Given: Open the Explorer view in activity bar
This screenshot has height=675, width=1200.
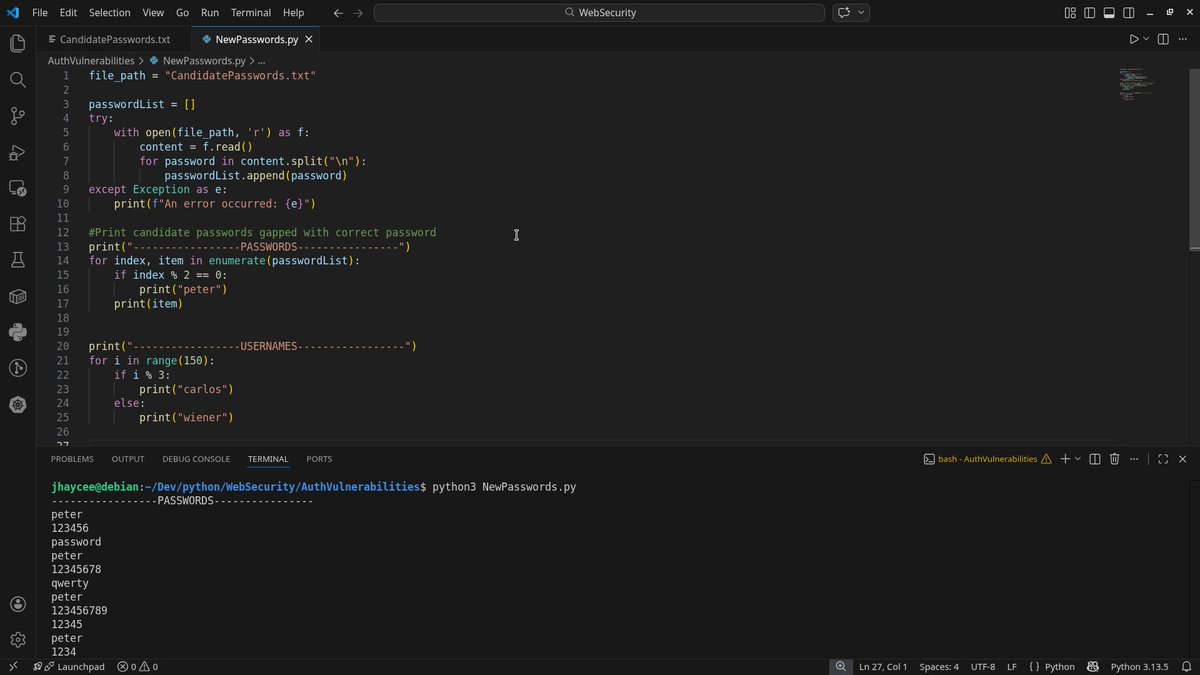Looking at the screenshot, I should [17, 43].
